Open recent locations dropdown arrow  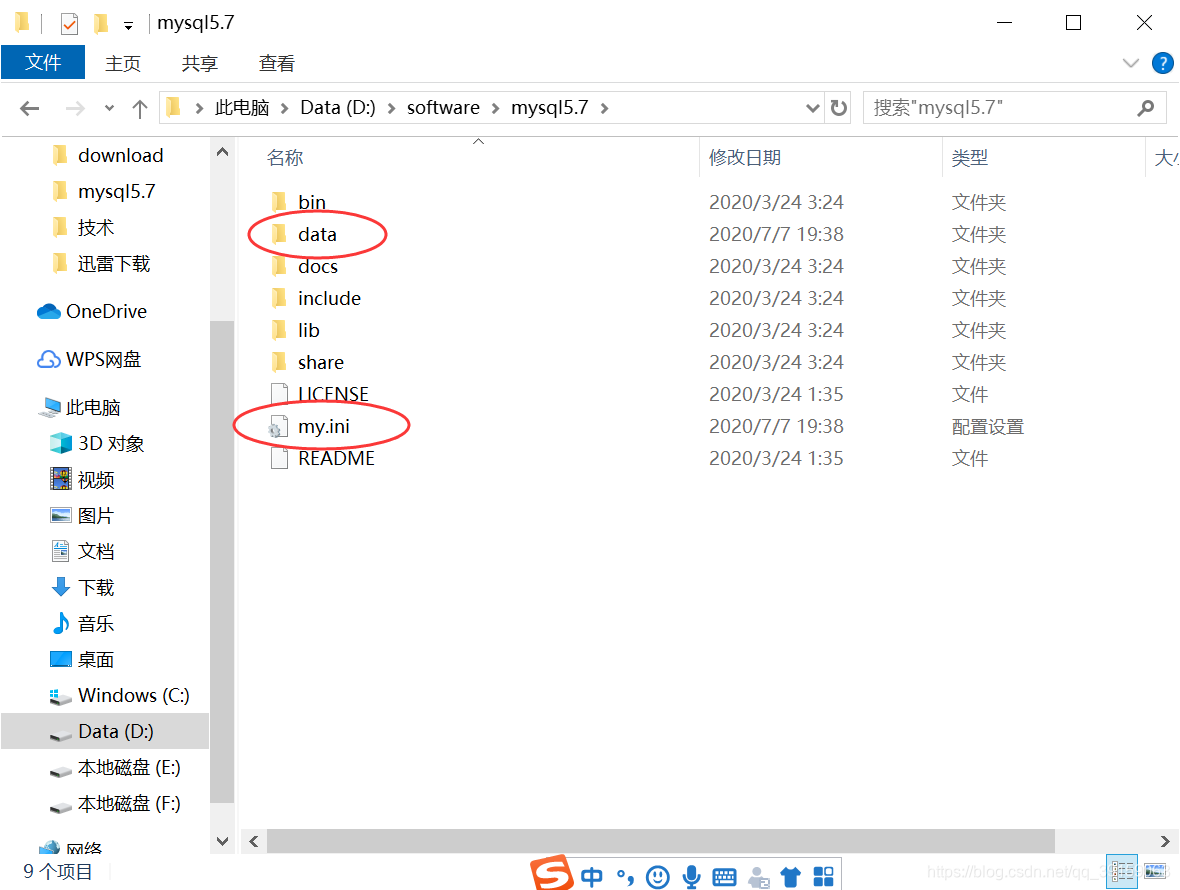coord(109,108)
